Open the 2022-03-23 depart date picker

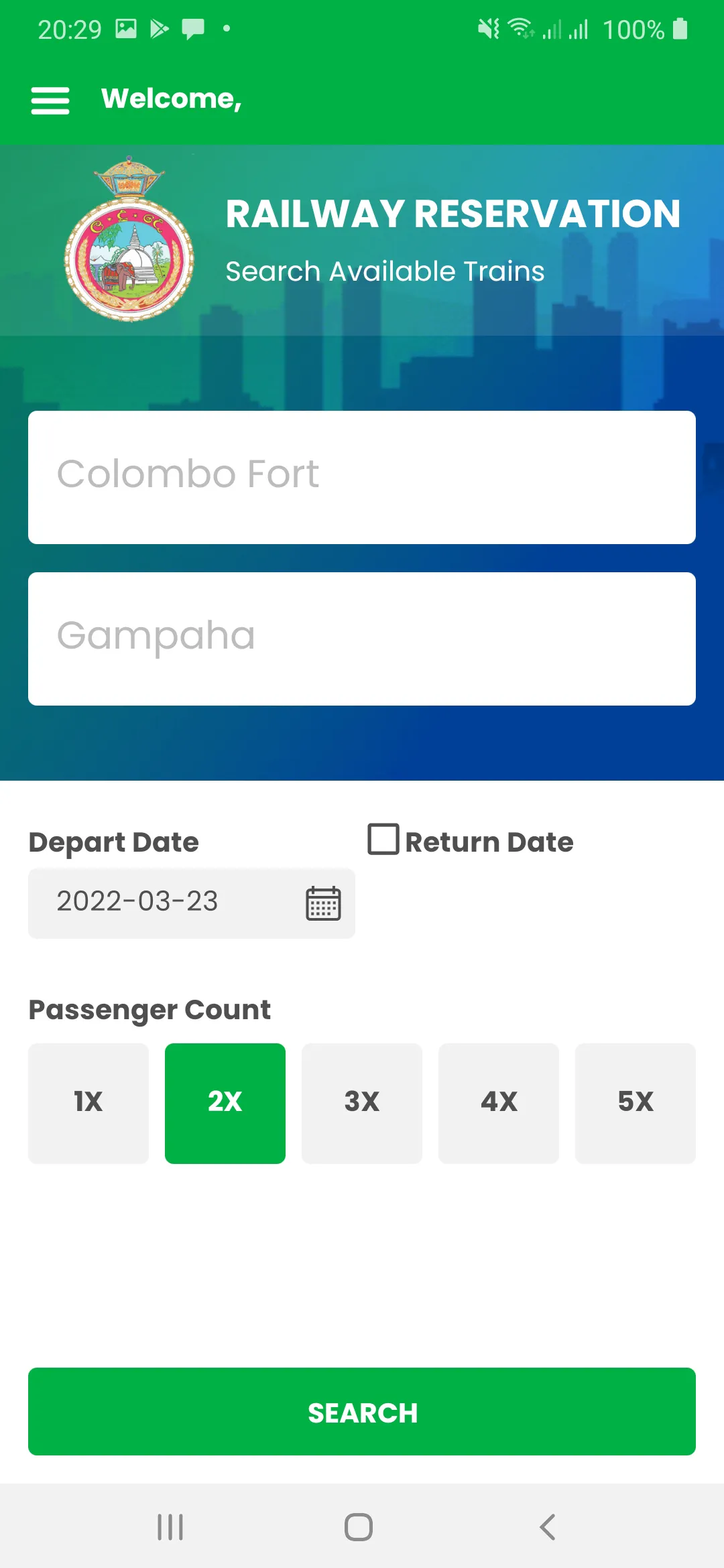pos(192,903)
